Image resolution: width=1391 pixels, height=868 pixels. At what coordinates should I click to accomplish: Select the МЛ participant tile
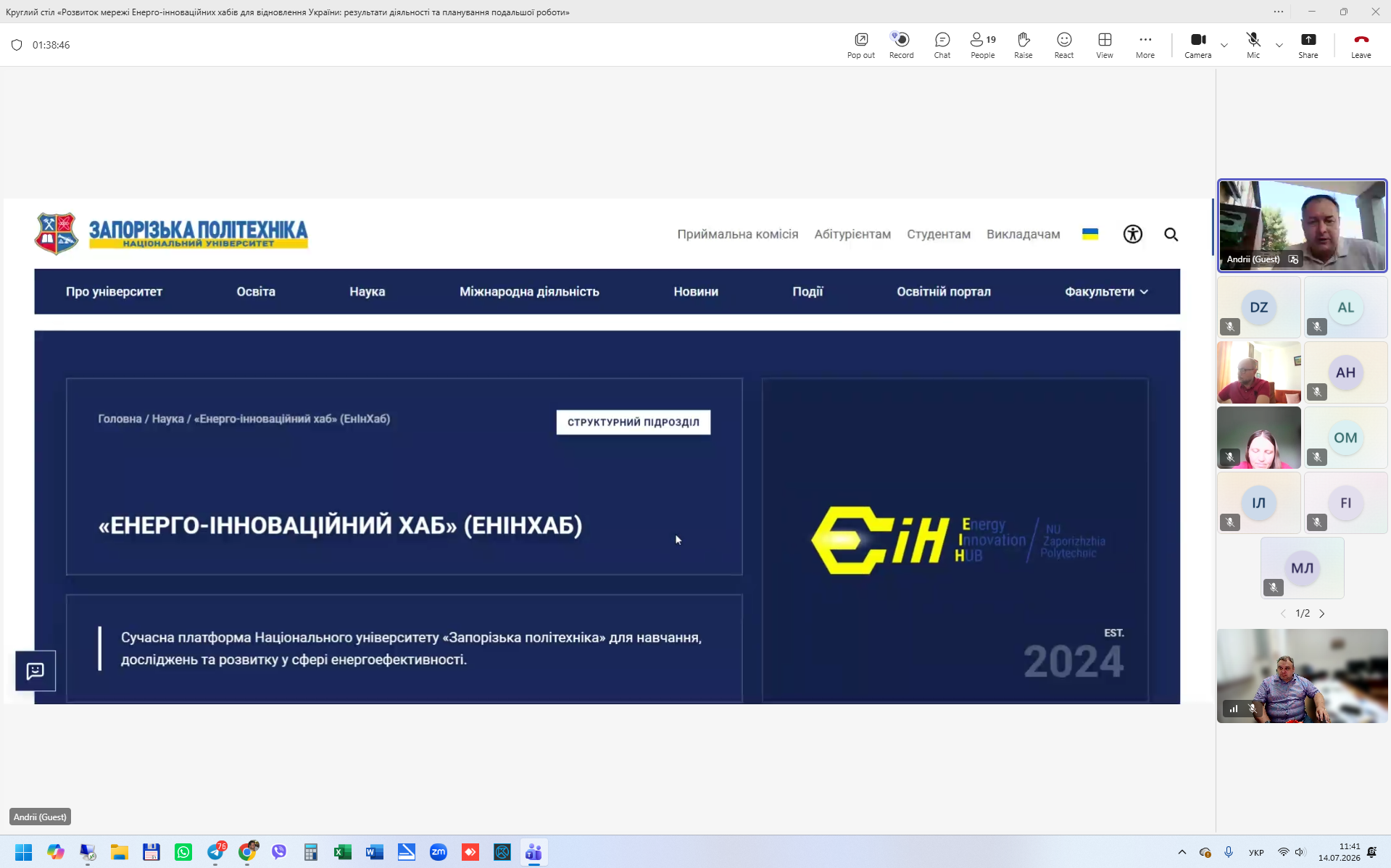point(1302,568)
